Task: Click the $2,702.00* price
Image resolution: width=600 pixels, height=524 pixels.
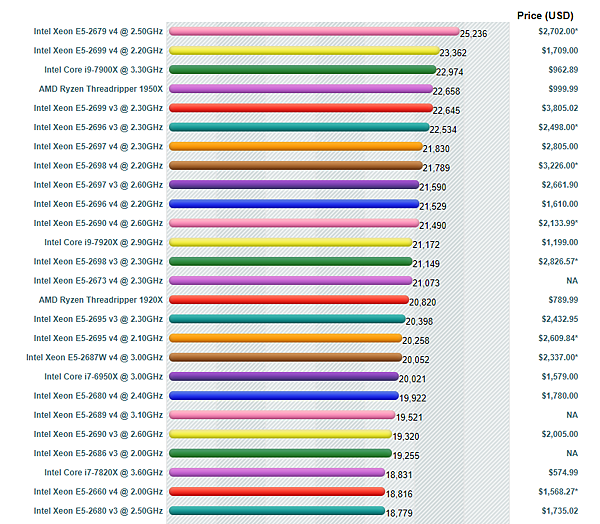Action: click(558, 31)
